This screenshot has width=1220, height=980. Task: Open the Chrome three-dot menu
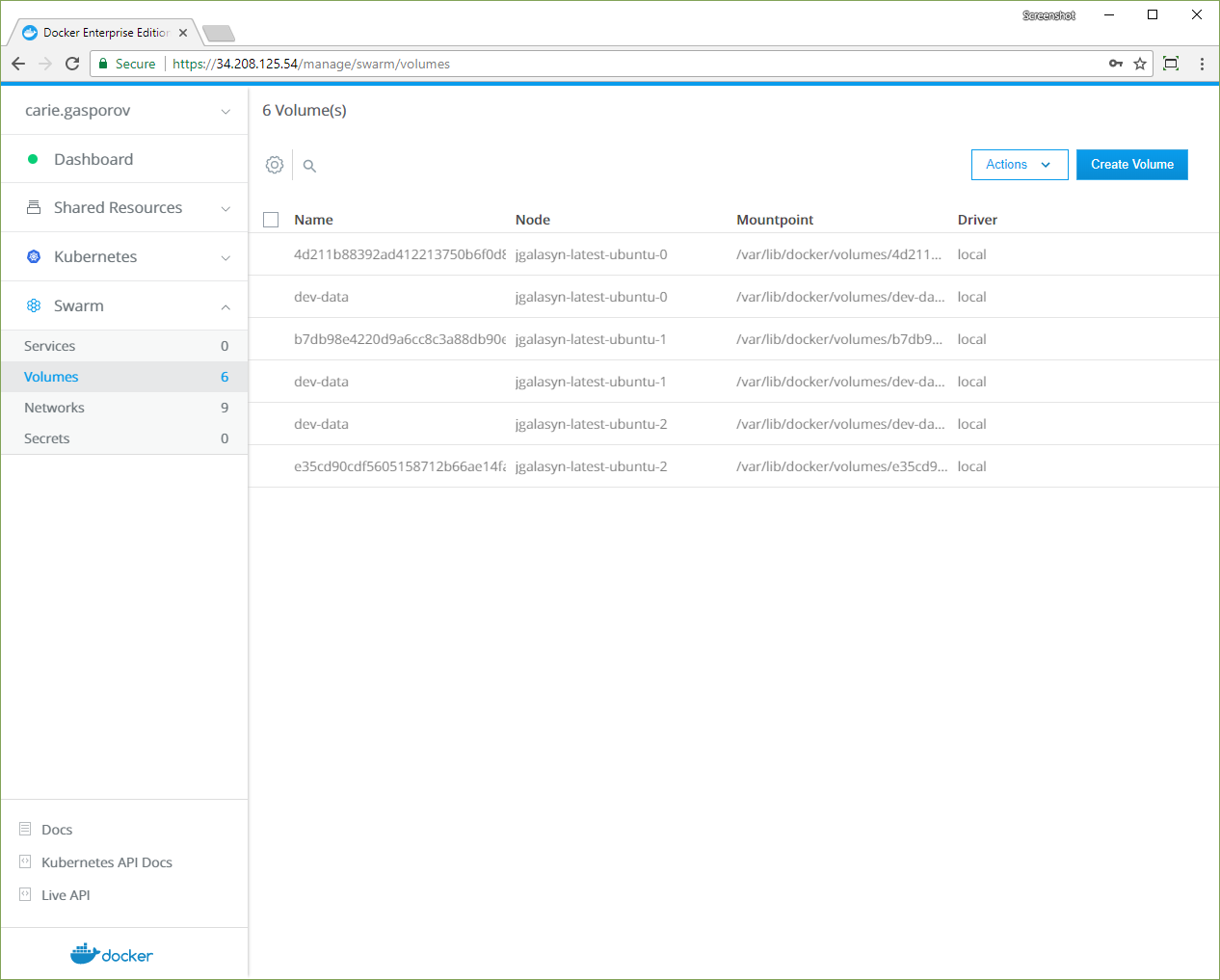[1201, 64]
